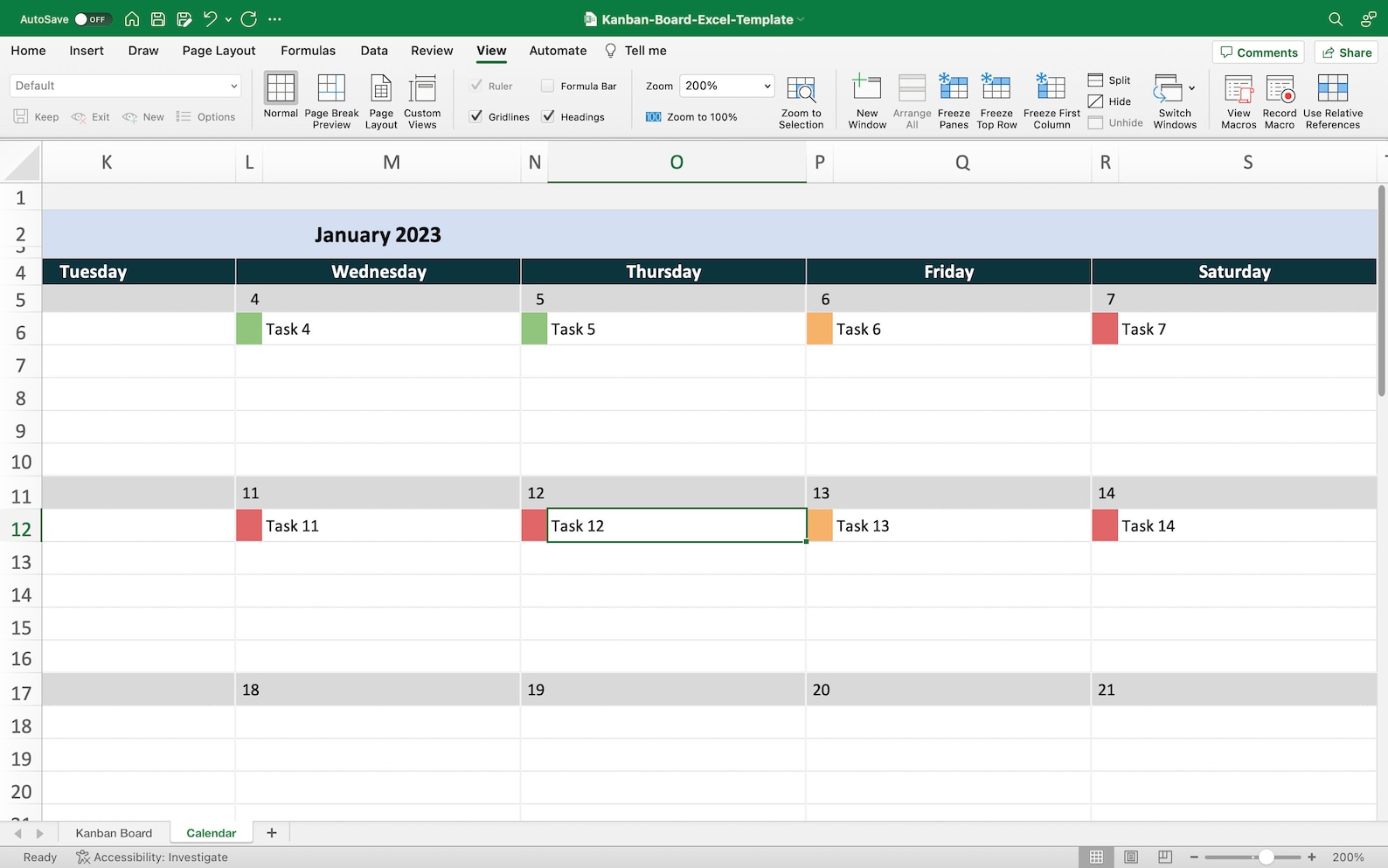This screenshot has height=868, width=1388.
Task: Click the Redo icon in title bar
Action: (x=249, y=18)
